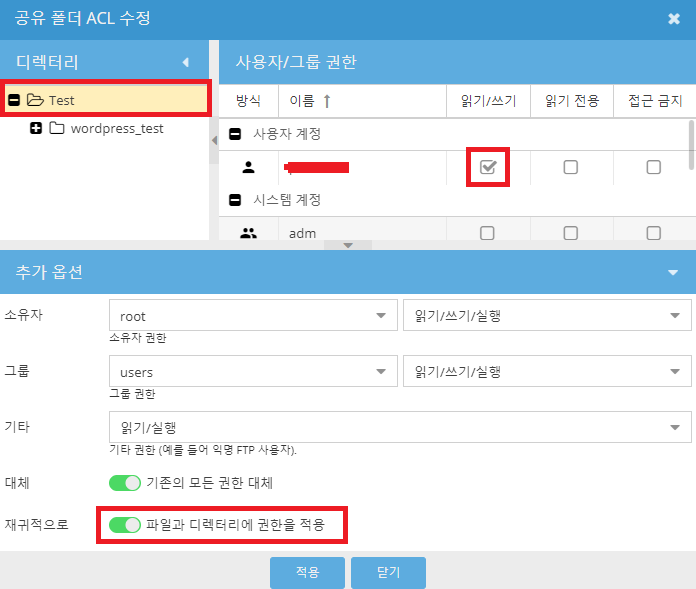Toggle 기존의 모든 권한 대체 switch
Image resolution: width=696 pixels, height=589 pixels.
[125, 483]
